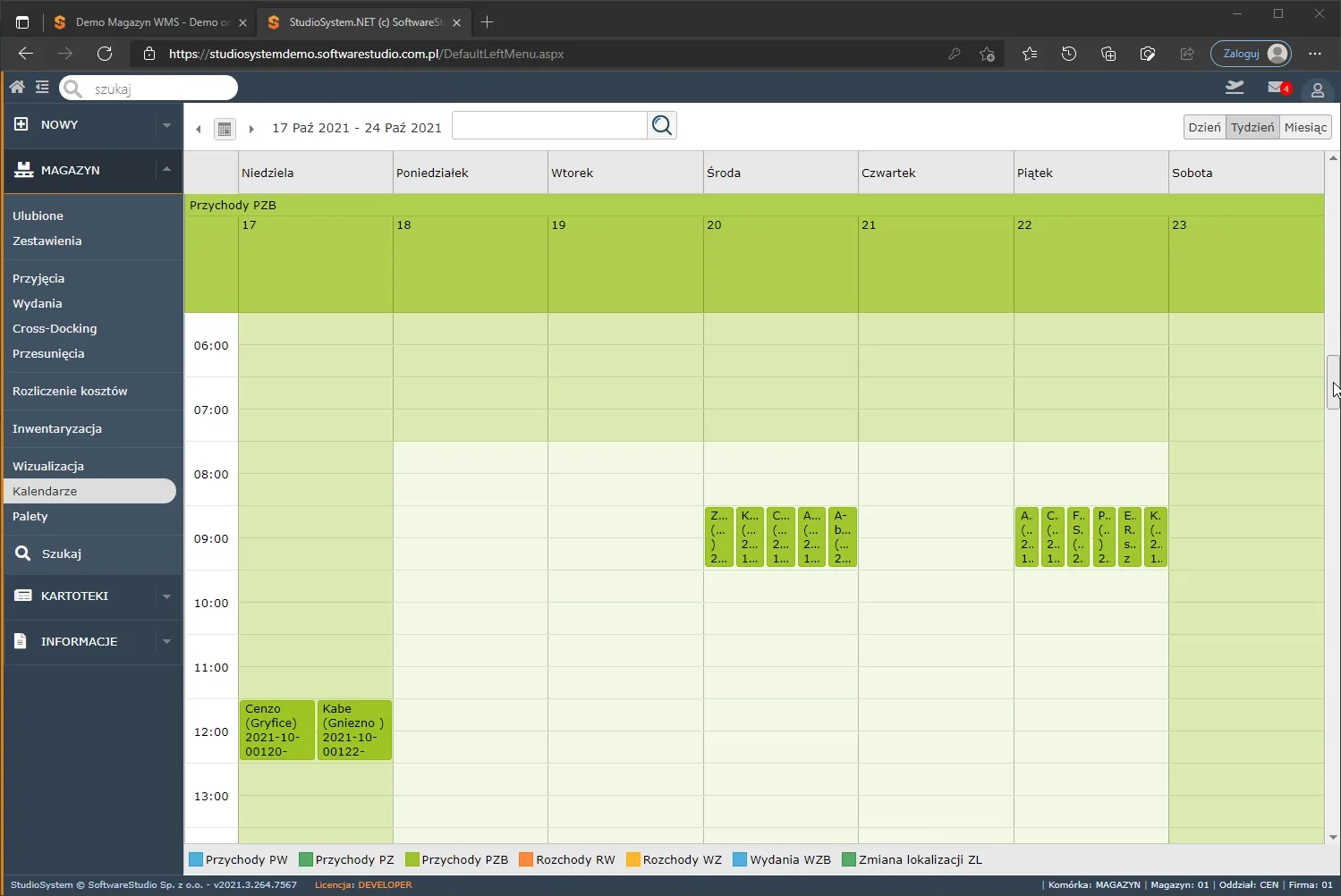The height and width of the screenshot is (896, 1341).
Task: Open browser tab actions icon
Action: (22, 22)
